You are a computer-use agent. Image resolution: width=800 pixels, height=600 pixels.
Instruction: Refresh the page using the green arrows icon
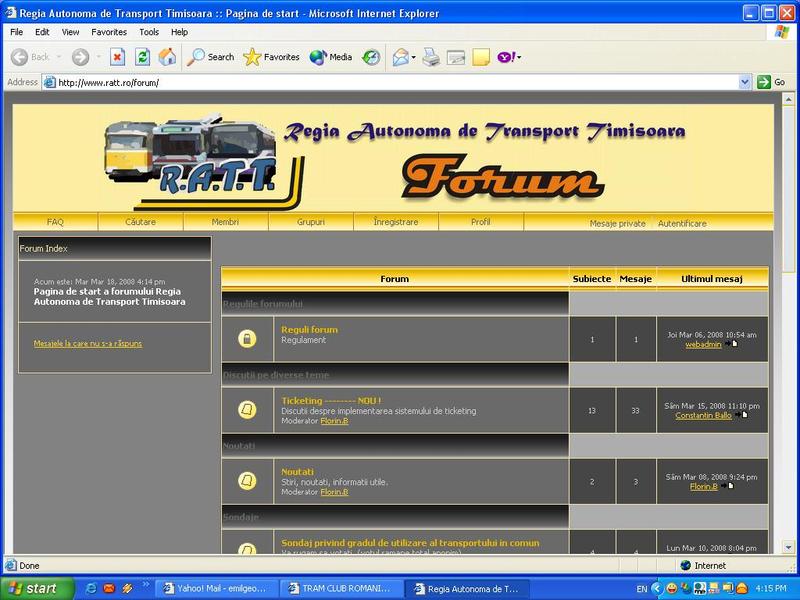142,57
